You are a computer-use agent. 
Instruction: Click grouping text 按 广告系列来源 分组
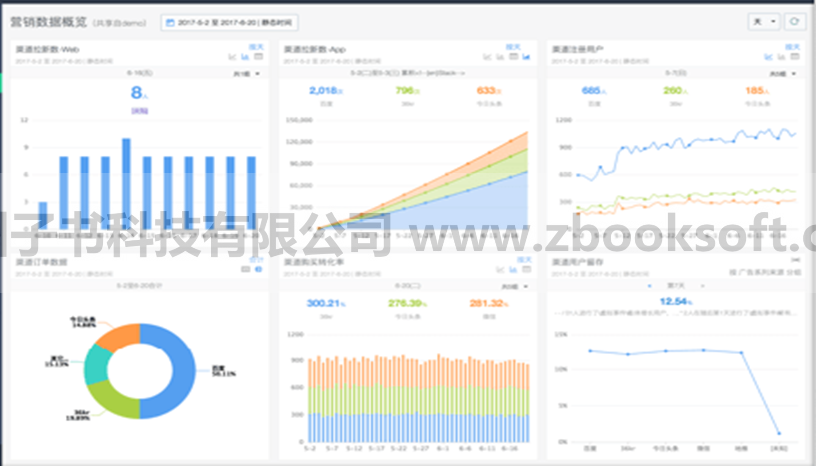tap(765, 272)
